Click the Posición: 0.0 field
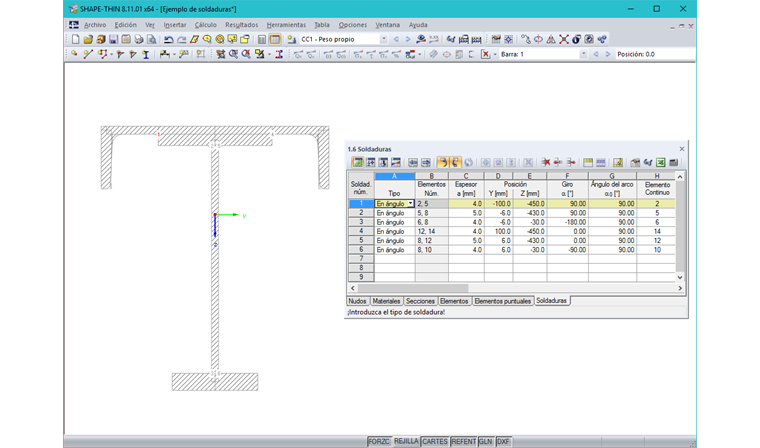This screenshot has width=760, height=448. (x=655, y=54)
